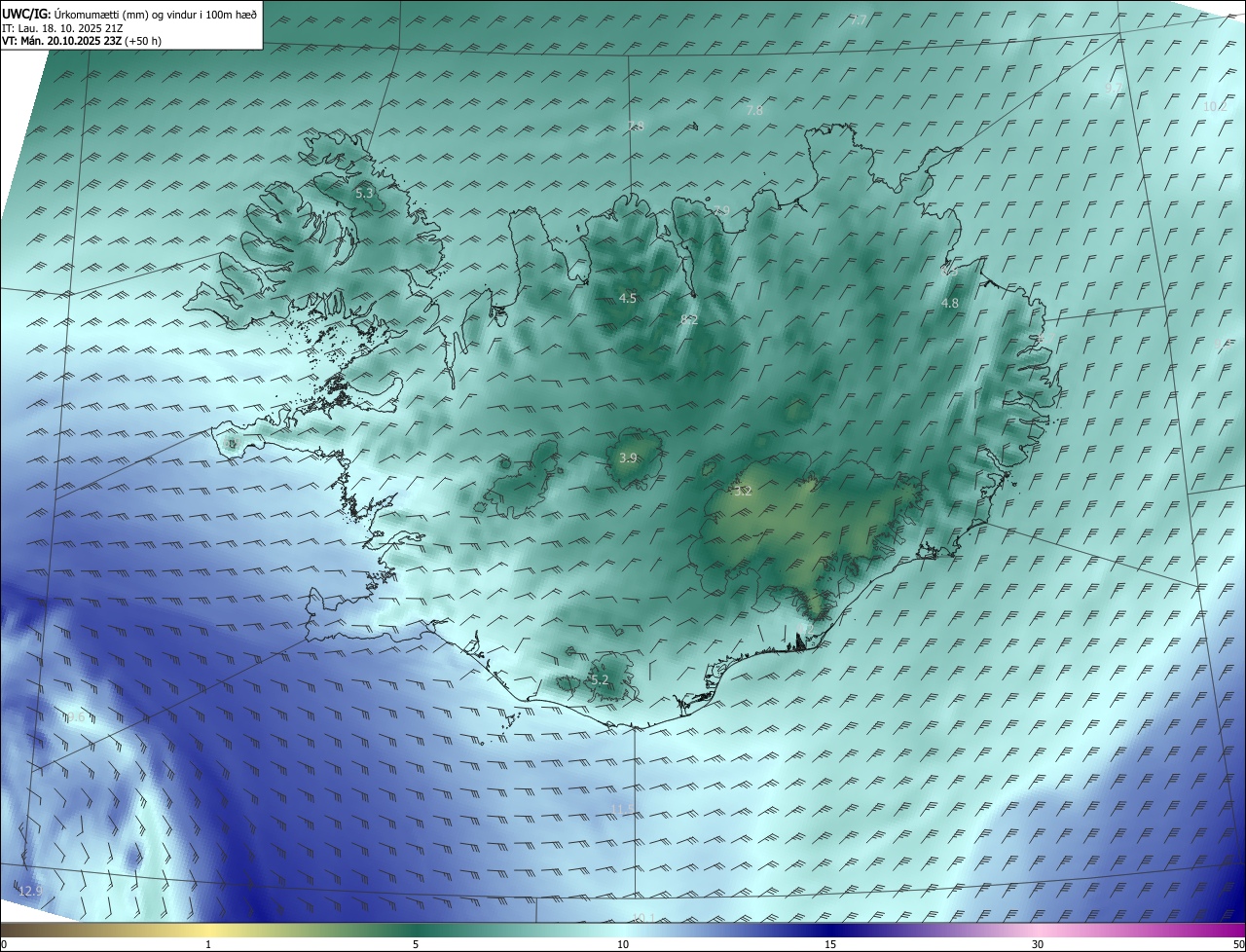
Task: Click the 3.9 value on the glacier
Action: pos(628,458)
